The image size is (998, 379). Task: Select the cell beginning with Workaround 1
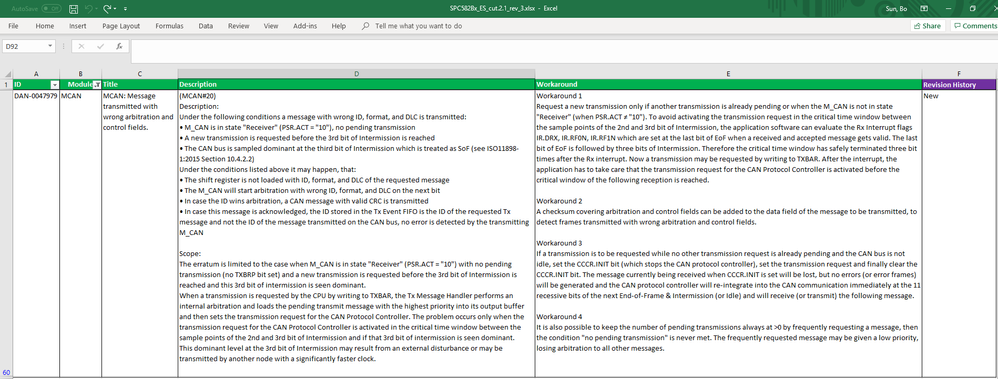tap(728, 233)
